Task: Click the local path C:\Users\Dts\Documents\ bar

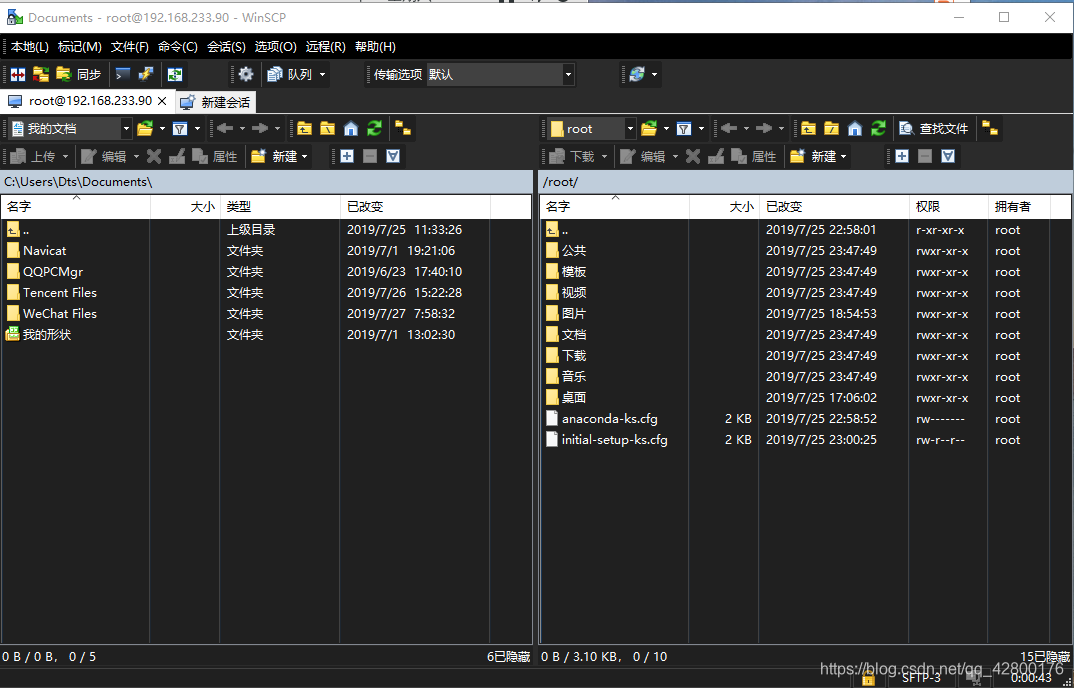Action: tap(266, 182)
